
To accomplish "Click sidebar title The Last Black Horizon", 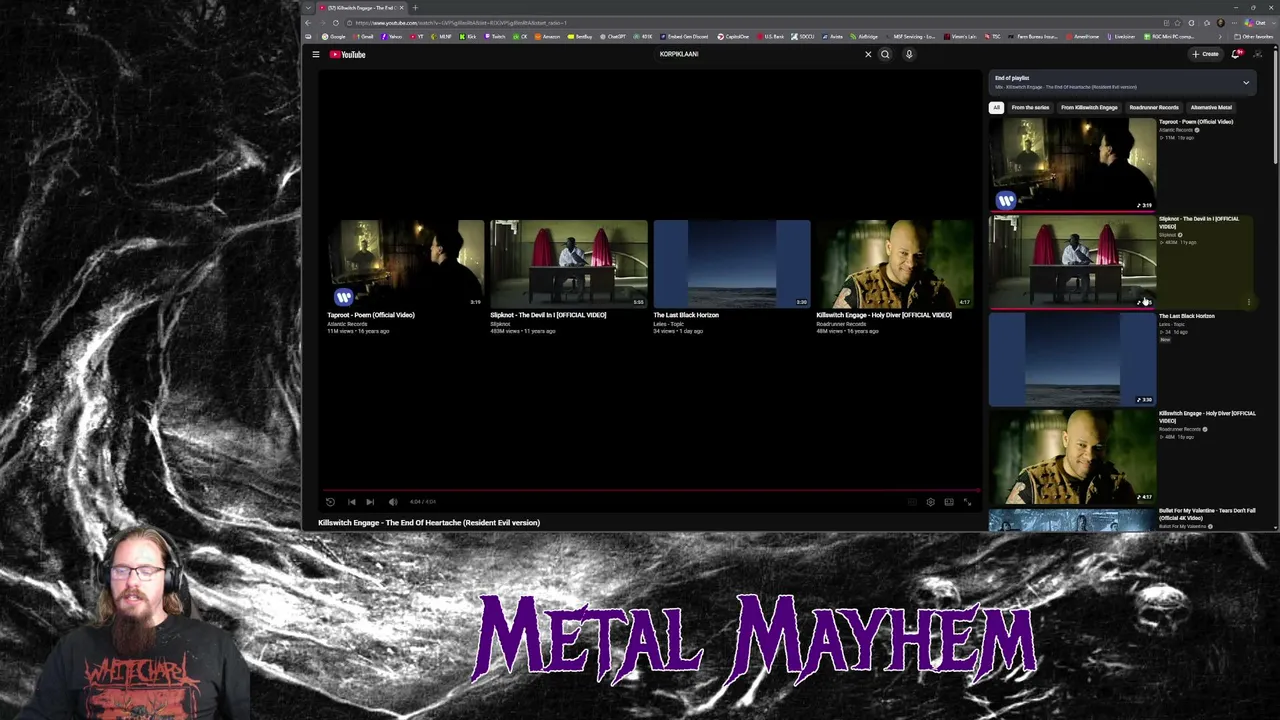I will pos(1187,316).
